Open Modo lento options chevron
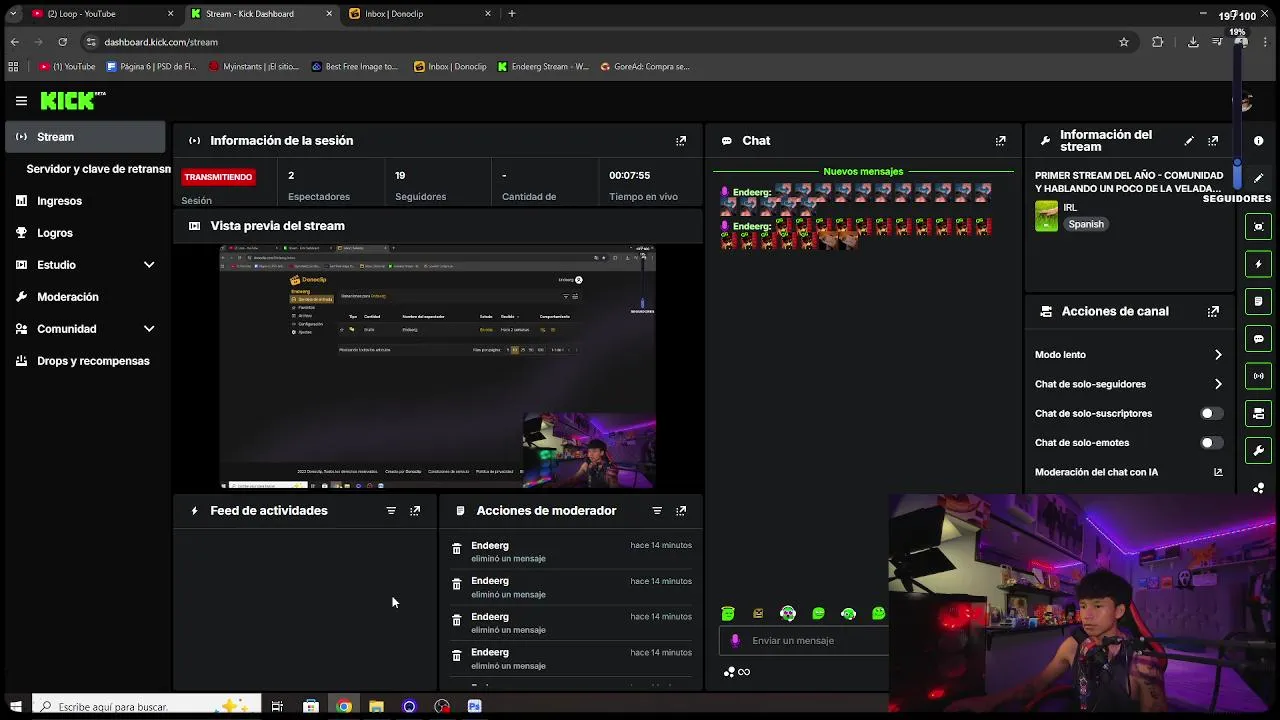The image size is (1280, 720). tap(1218, 355)
